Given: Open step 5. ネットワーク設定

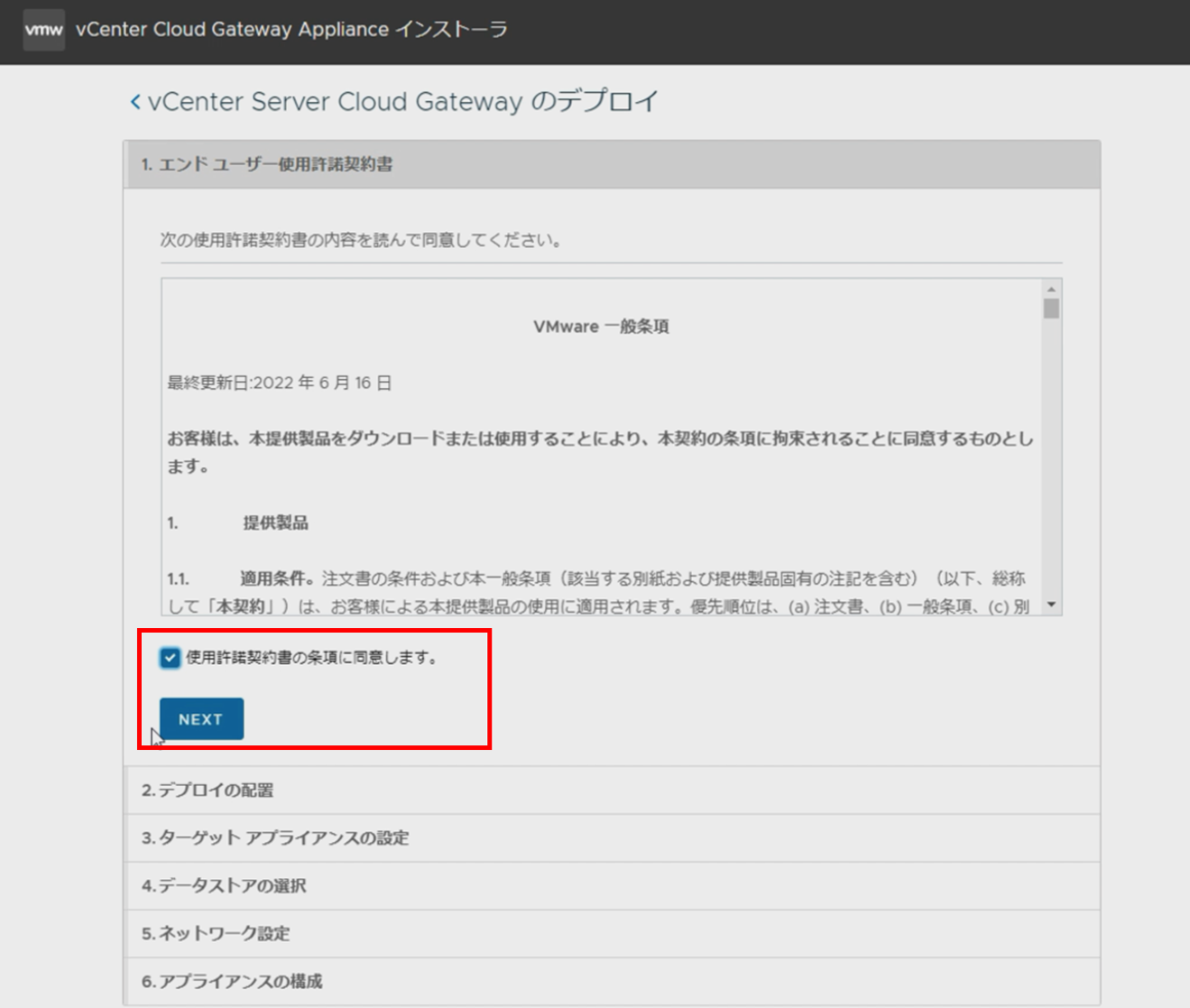Looking at the screenshot, I should tap(612, 934).
